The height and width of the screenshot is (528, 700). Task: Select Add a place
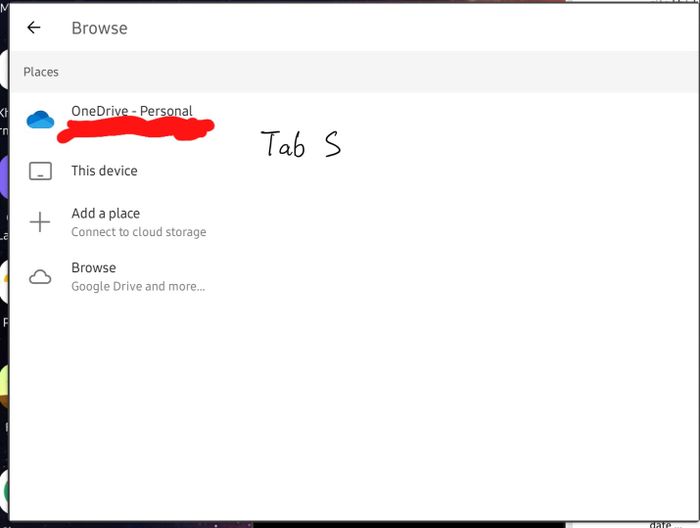pyautogui.click(x=105, y=213)
